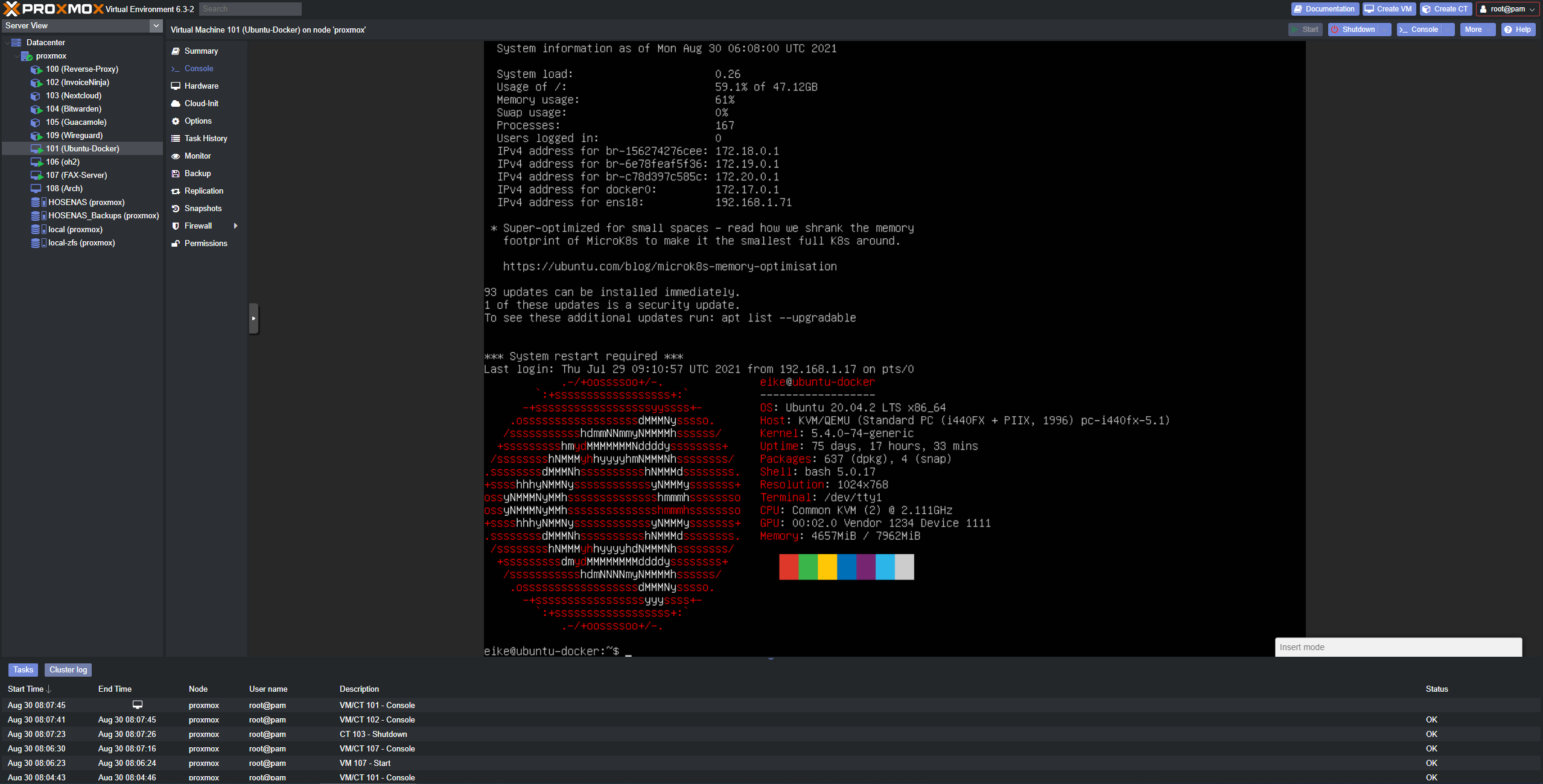Screen dimensions: 1543x784
Task: Click the greyed Start button
Action: [x=1305, y=30]
